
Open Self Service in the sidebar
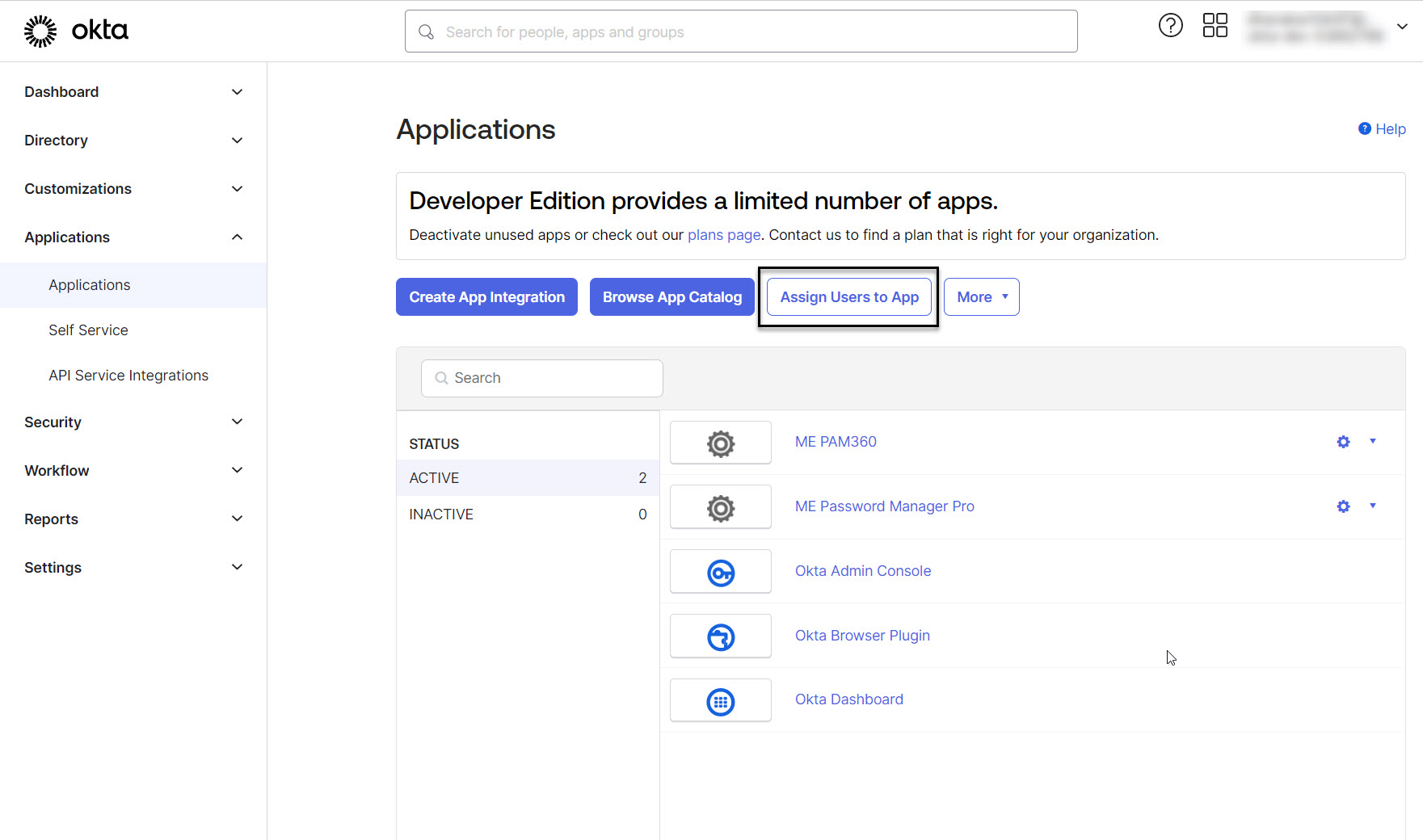click(88, 330)
